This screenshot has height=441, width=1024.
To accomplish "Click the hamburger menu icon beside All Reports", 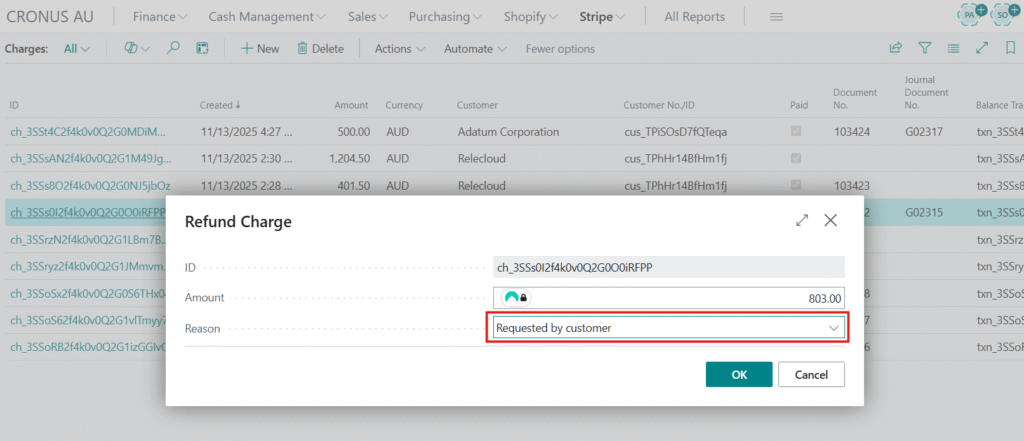I will tap(776, 17).
